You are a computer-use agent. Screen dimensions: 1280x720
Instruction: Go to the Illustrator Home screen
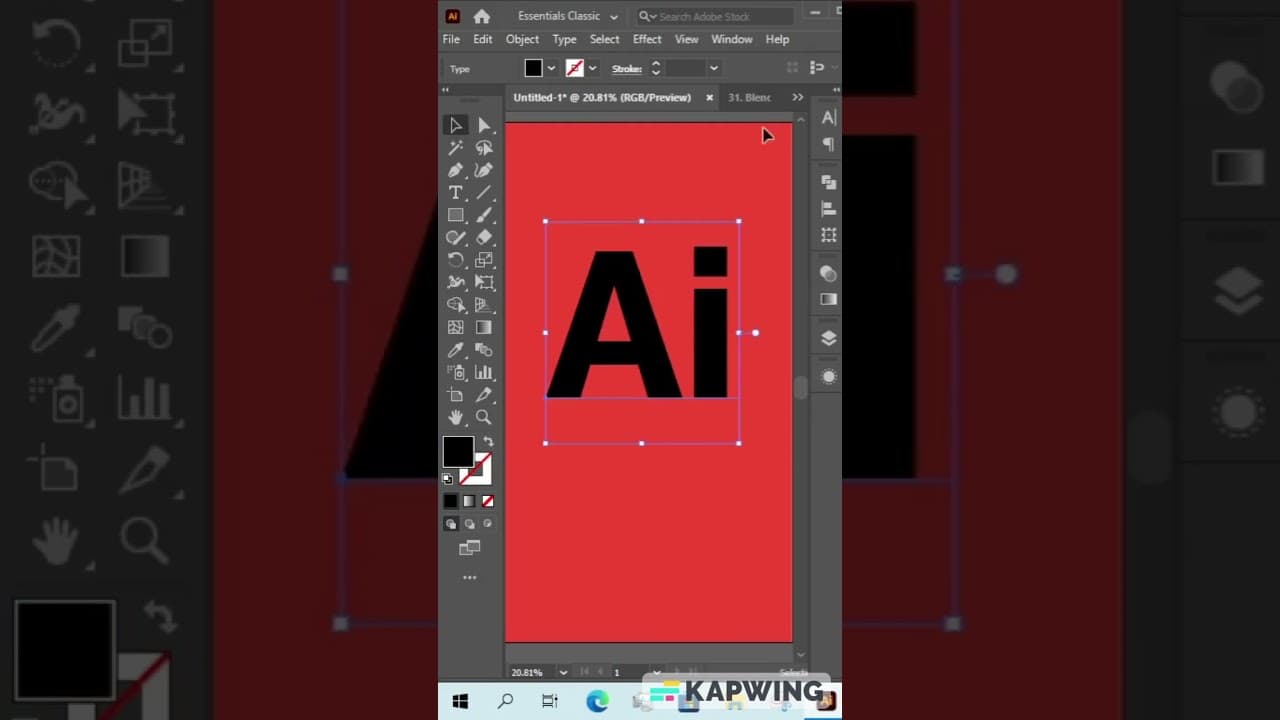click(x=482, y=16)
